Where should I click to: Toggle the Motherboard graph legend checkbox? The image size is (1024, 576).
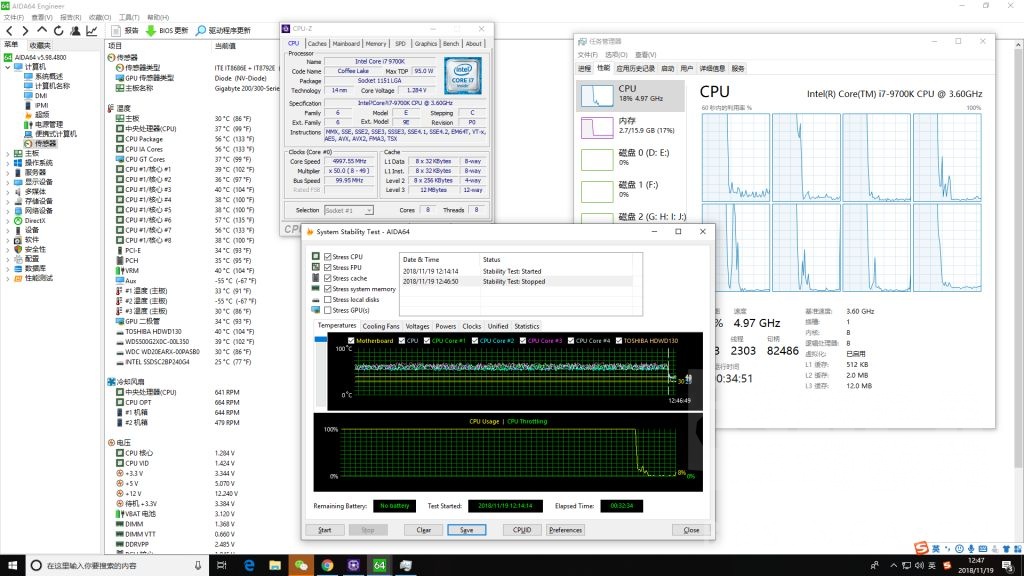351,340
